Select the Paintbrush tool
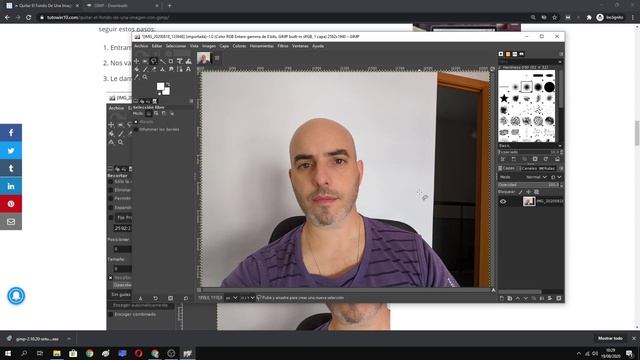Image resolution: width=640 pixels, height=360 pixels. point(145,69)
